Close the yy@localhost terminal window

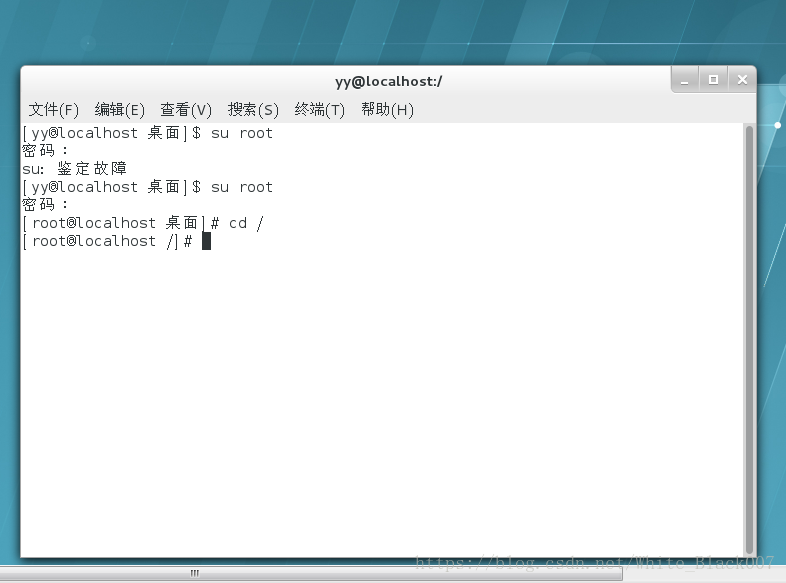click(x=742, y=80)
